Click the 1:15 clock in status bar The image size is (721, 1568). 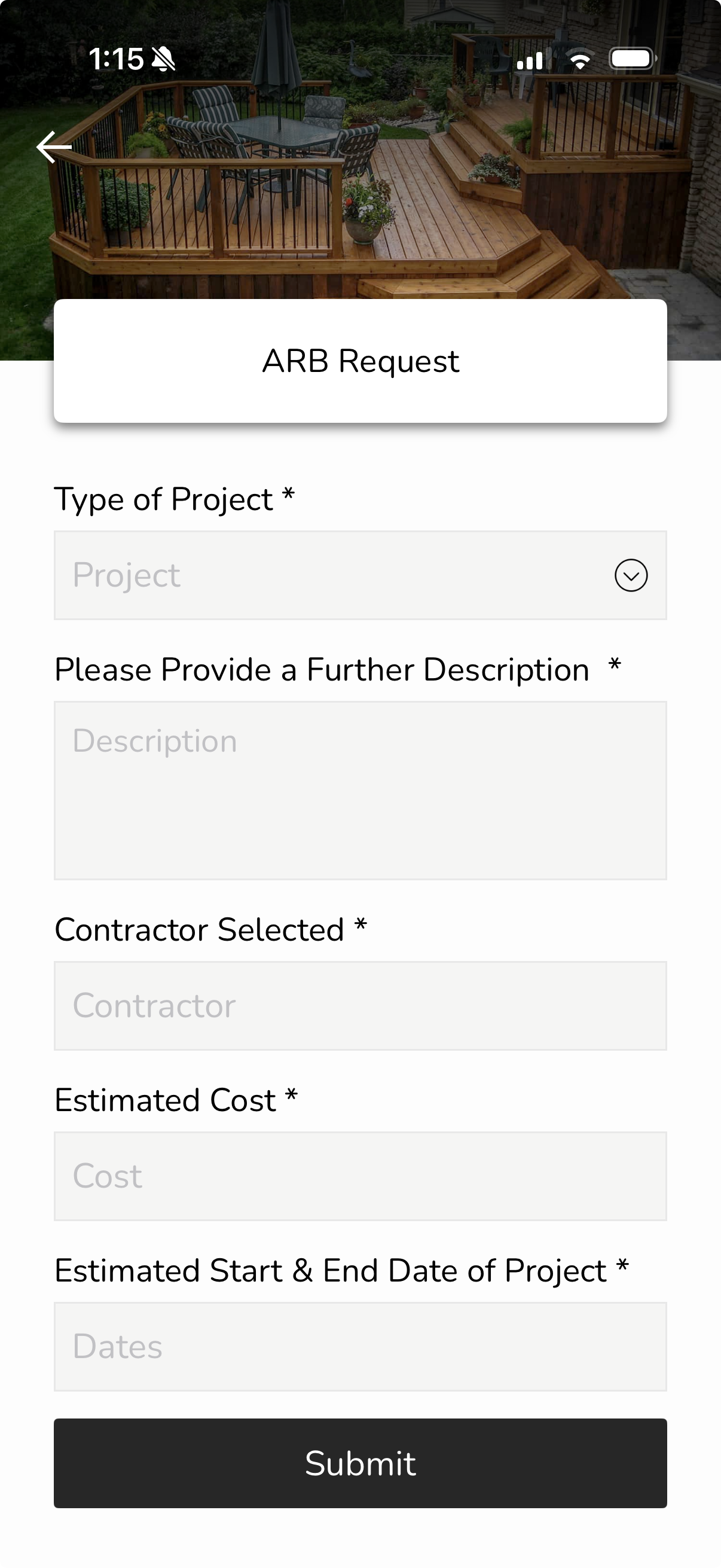(115, 60)
